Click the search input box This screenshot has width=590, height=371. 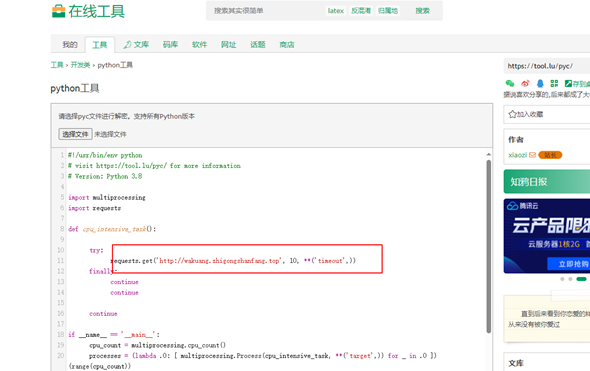(265, 11)
